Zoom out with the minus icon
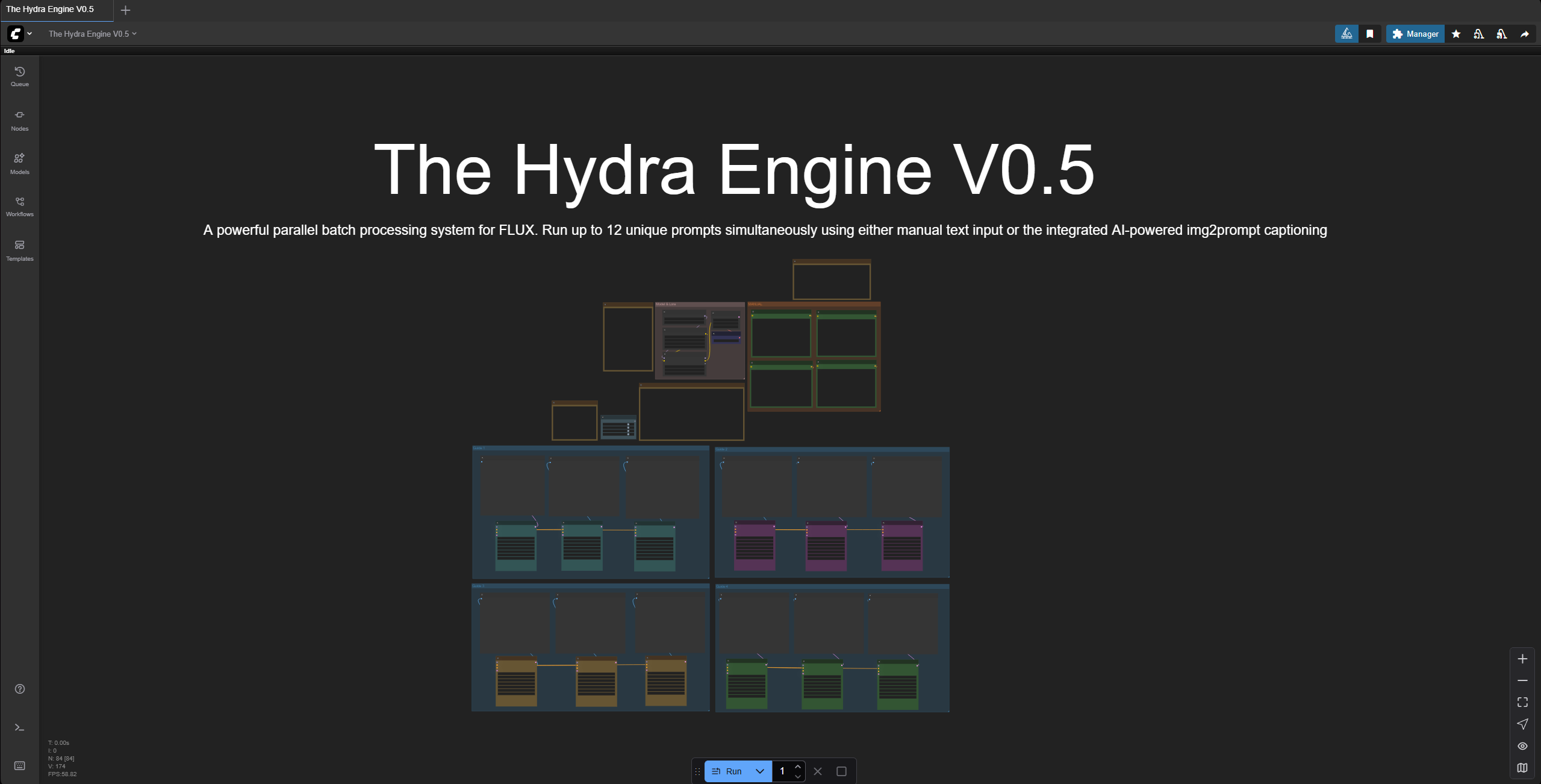Screen dimensions: 1541x784 [x=1522, y=680]
